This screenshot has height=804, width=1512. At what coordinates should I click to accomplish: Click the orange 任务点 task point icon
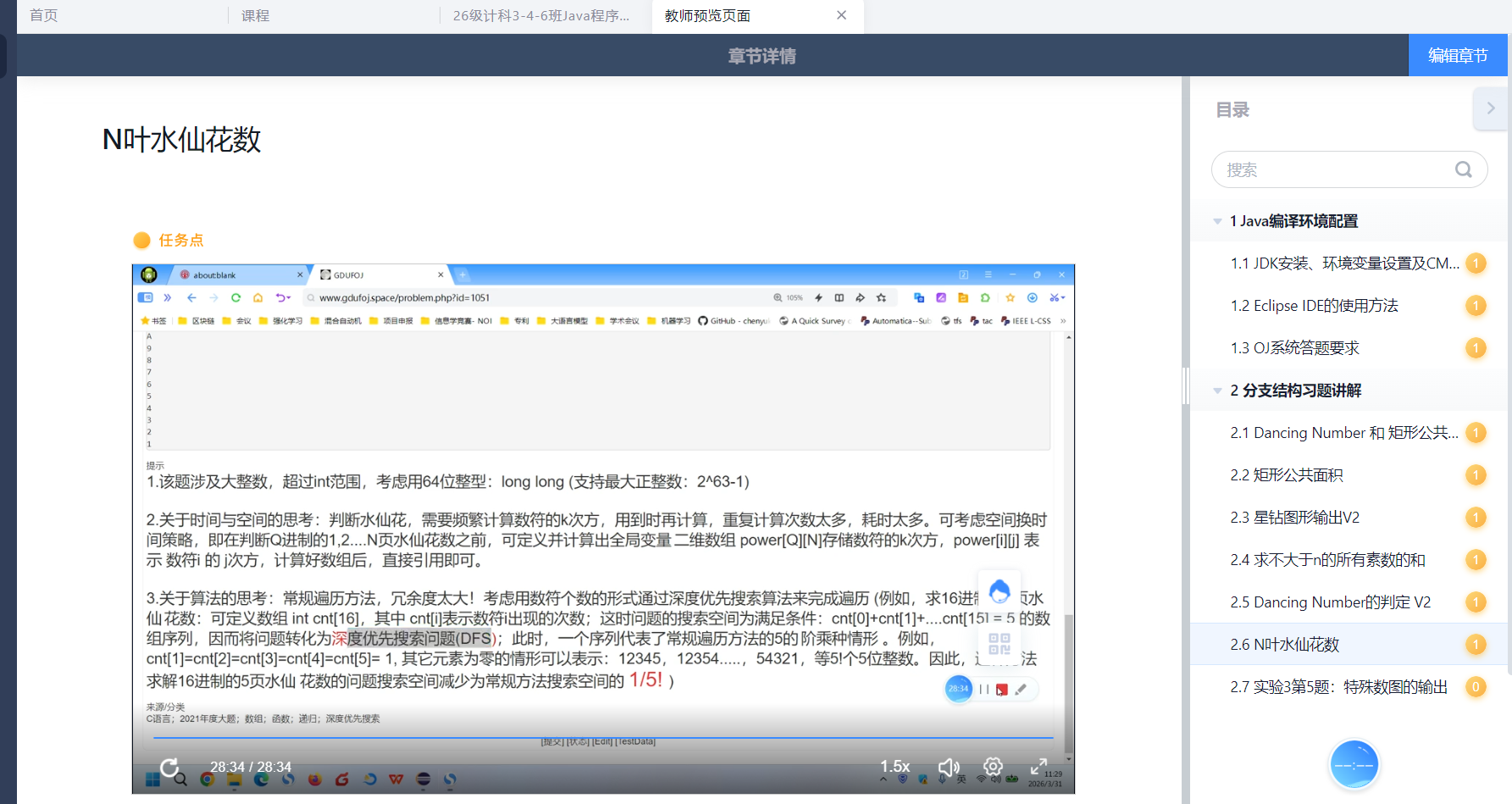point(142,241)
